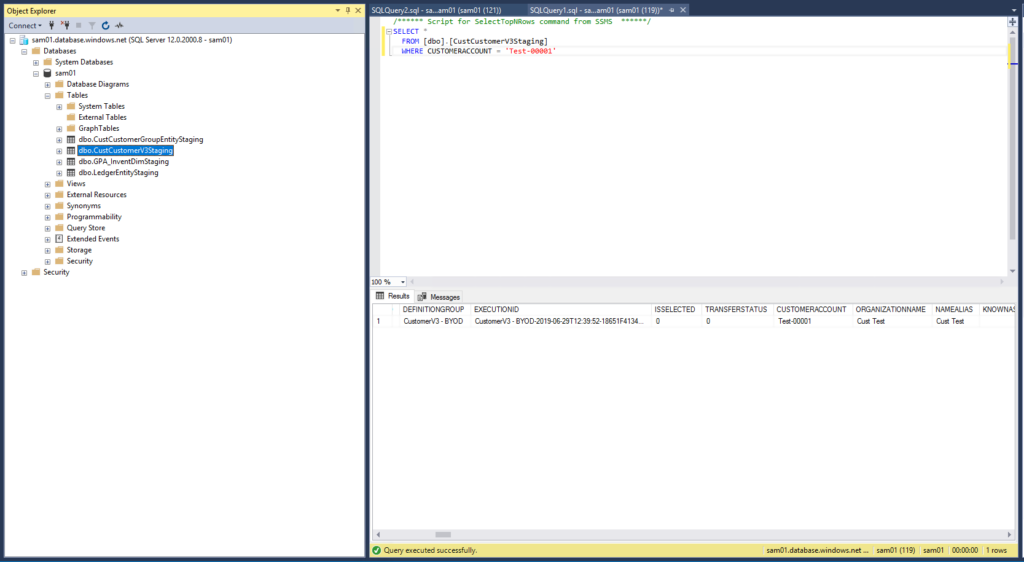Select External Resources node
The height and width of the screenshot is (562, 1024).
pos(97,195)
